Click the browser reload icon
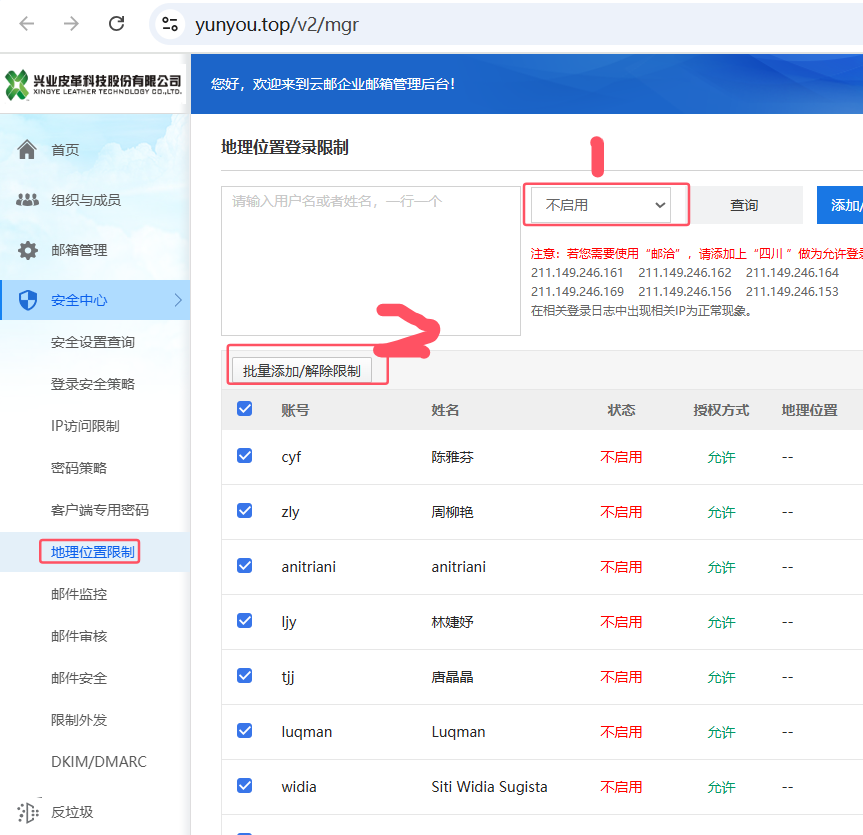Screen dimensions: 863x835 (117, 24)
